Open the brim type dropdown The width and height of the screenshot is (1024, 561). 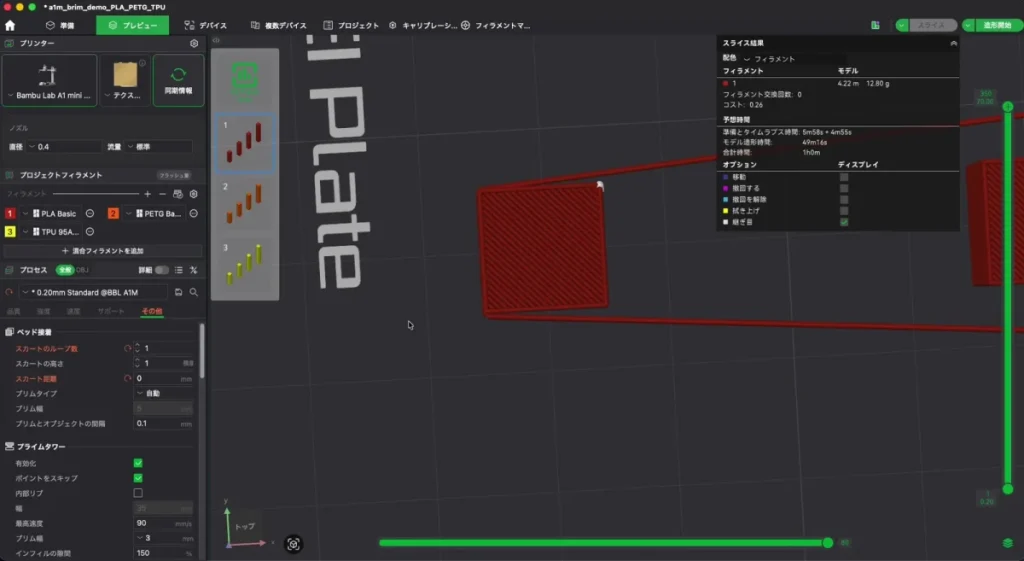pyautogui.click(x=163, y=393)
